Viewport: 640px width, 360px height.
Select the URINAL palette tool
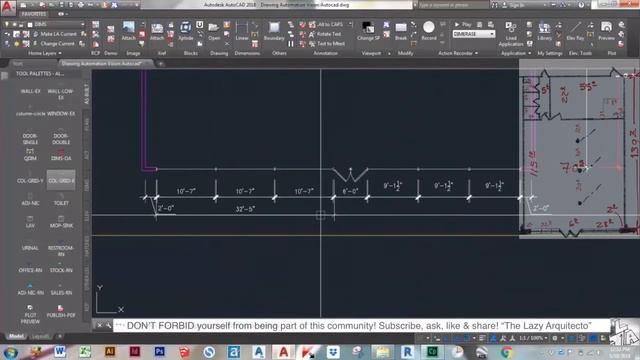point(30,248)
